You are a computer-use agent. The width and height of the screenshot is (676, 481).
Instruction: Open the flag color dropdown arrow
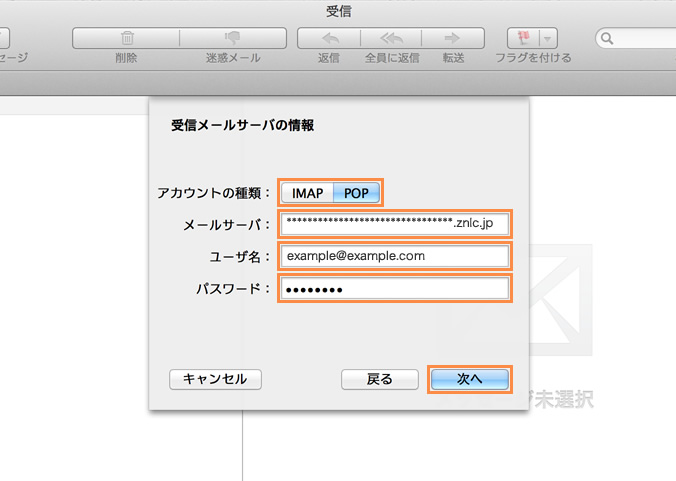[x=548, y=39]
